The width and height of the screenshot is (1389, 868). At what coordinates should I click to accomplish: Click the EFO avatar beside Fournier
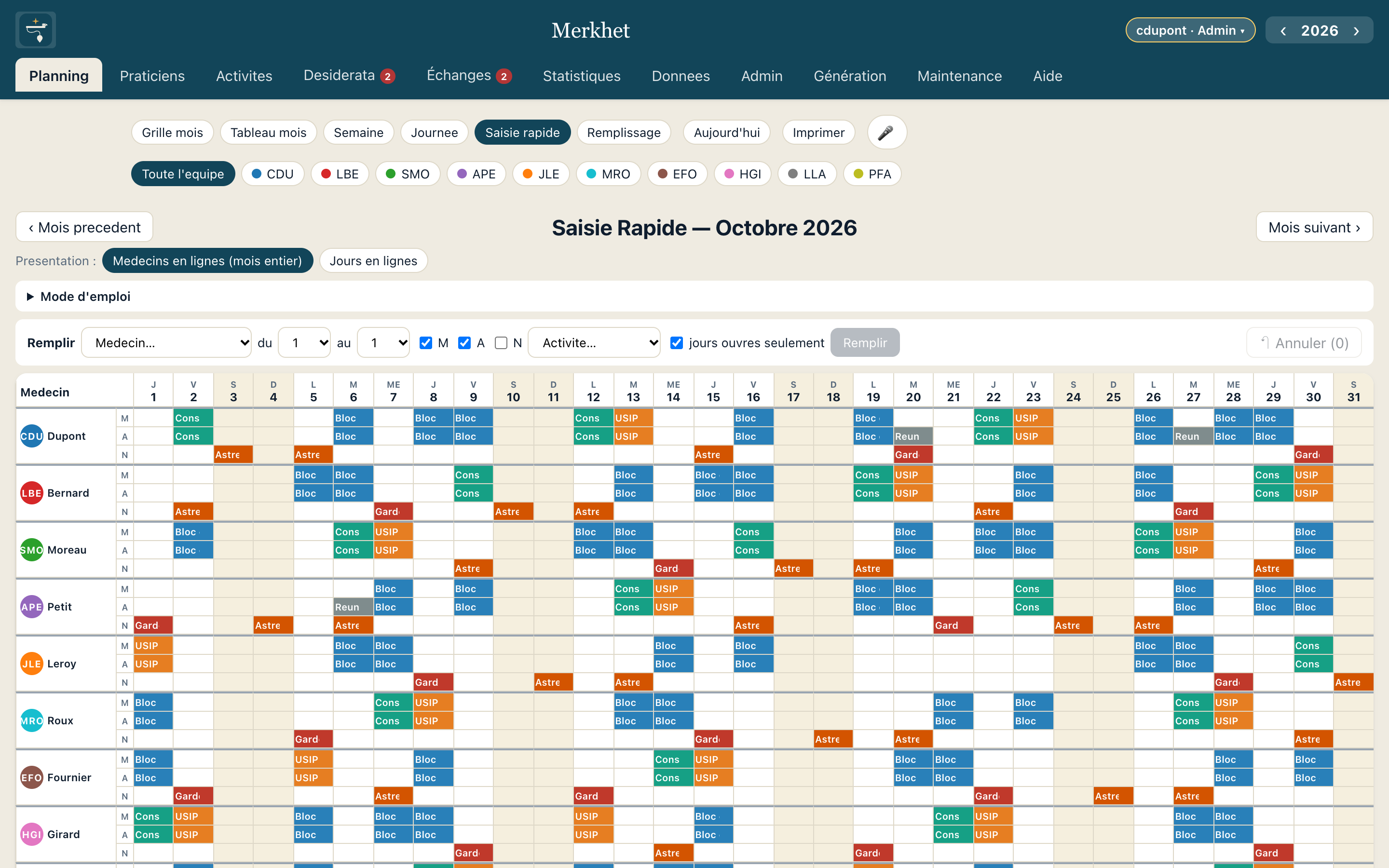coord(31,777)
